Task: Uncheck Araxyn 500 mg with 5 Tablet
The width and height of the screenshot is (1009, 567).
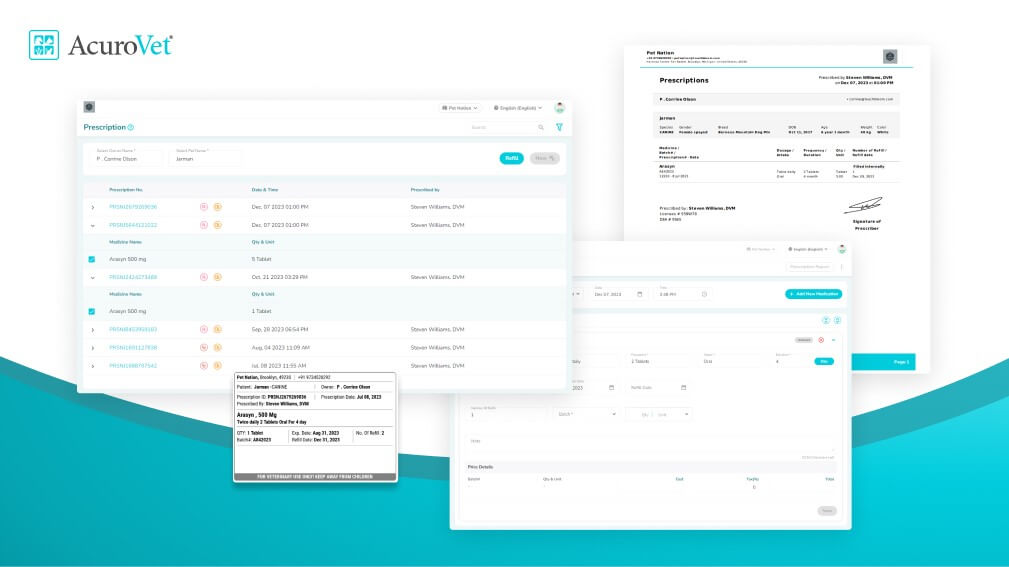Action: click(x=92, y=259)
